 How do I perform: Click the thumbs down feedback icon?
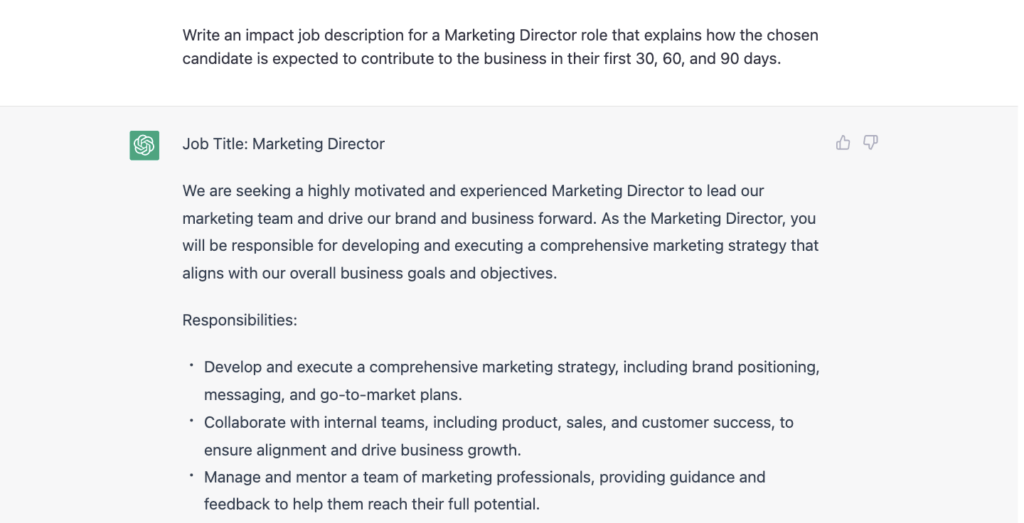(871, 142)
